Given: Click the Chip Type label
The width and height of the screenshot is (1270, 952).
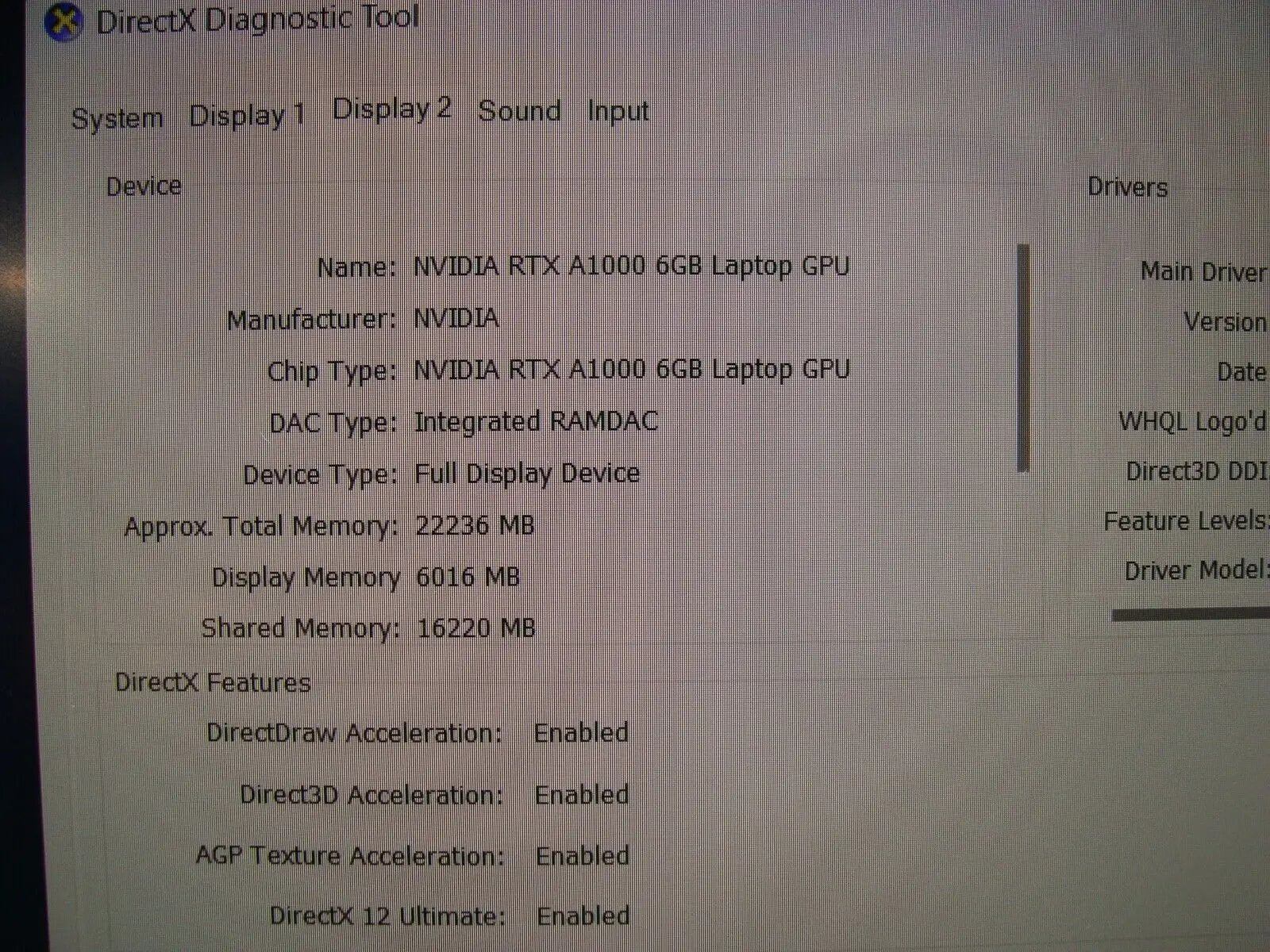Looking at the screenshot, I should 331,372.
